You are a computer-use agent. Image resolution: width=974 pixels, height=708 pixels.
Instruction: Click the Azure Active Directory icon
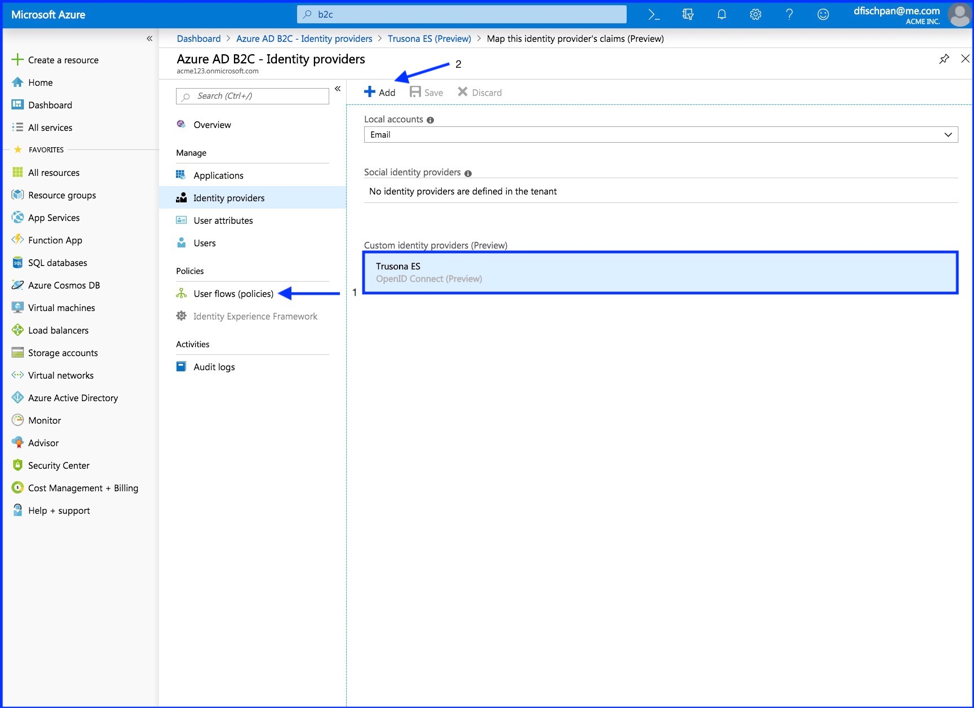click(x=17, y=397)
